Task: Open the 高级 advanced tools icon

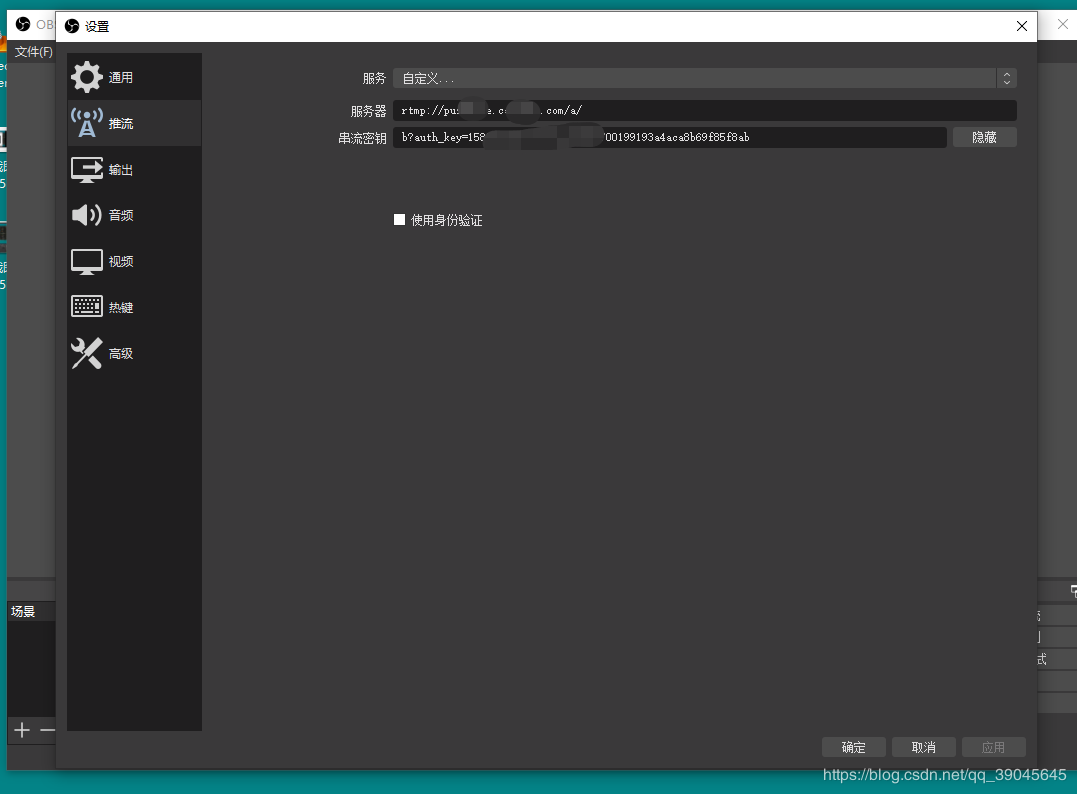Action: pyautogui.click(x=87, y=353)
